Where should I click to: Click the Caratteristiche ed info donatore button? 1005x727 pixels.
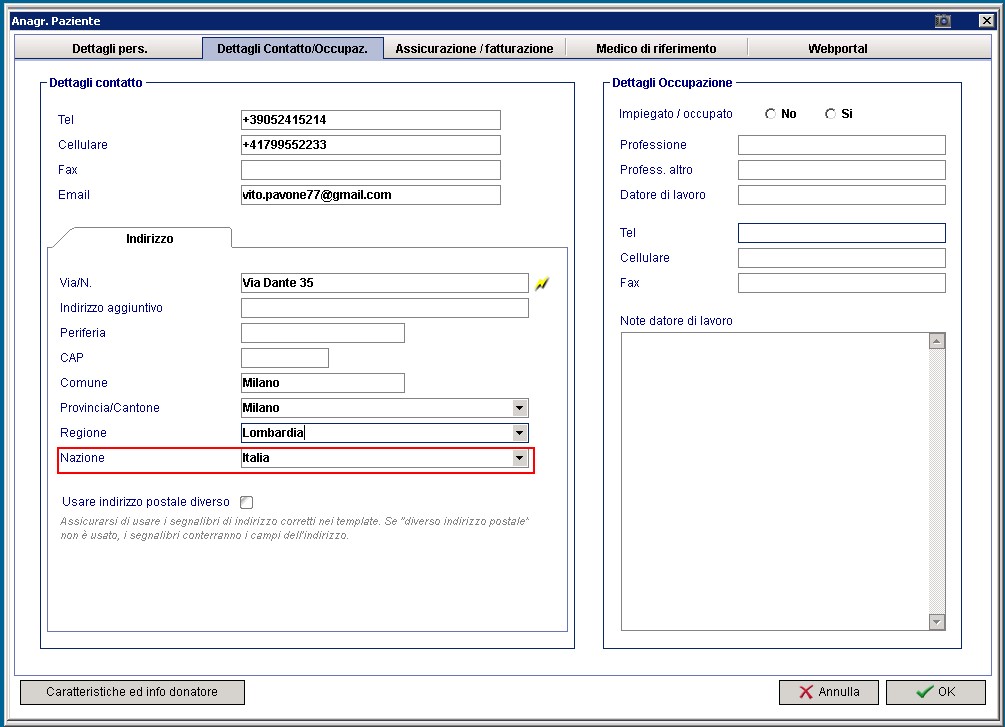click(132, 692)
